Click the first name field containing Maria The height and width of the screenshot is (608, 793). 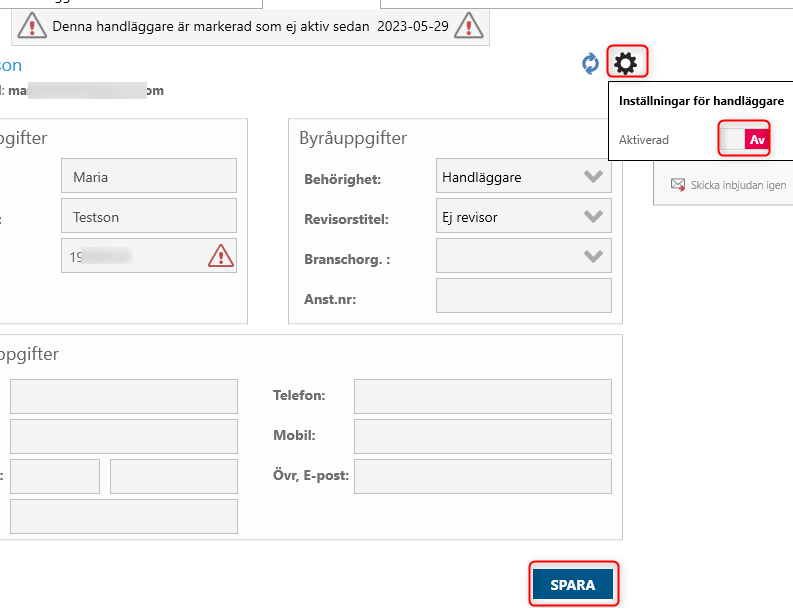(x=149, y=176)
